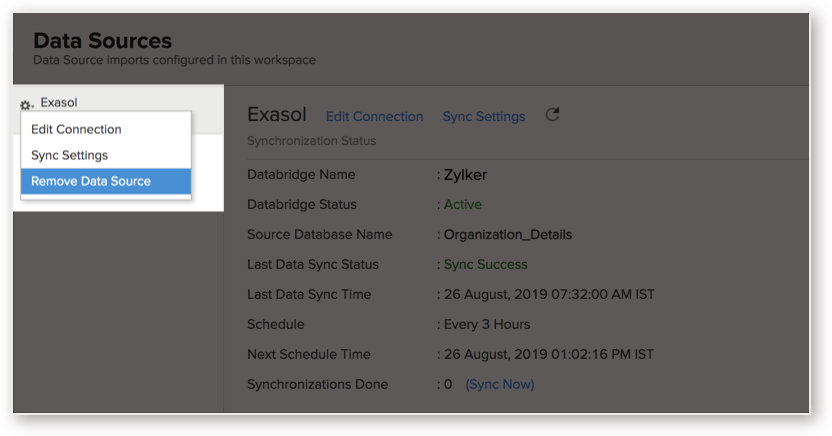Click the Data Sources page title
Screen dimensions: 832x436
pyautogui.click(x=102, y=41)
